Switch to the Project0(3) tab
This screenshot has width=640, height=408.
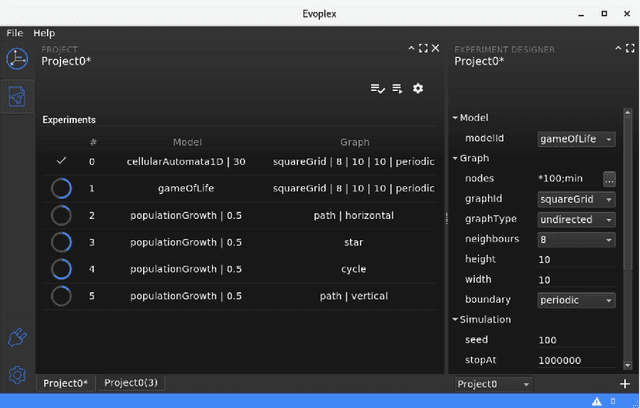[x=131, y=383]
